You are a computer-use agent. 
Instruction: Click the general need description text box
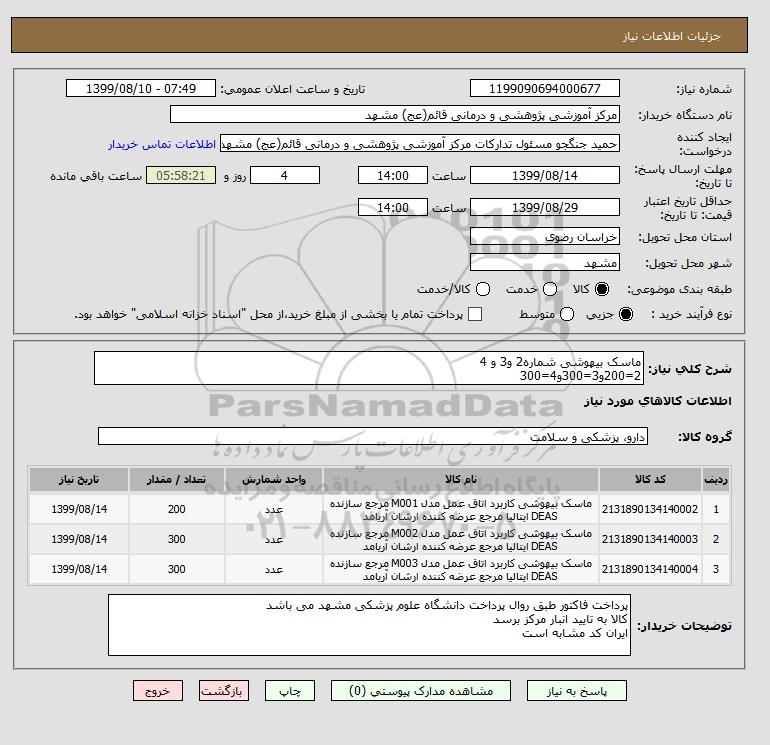(x=369, y=368)
